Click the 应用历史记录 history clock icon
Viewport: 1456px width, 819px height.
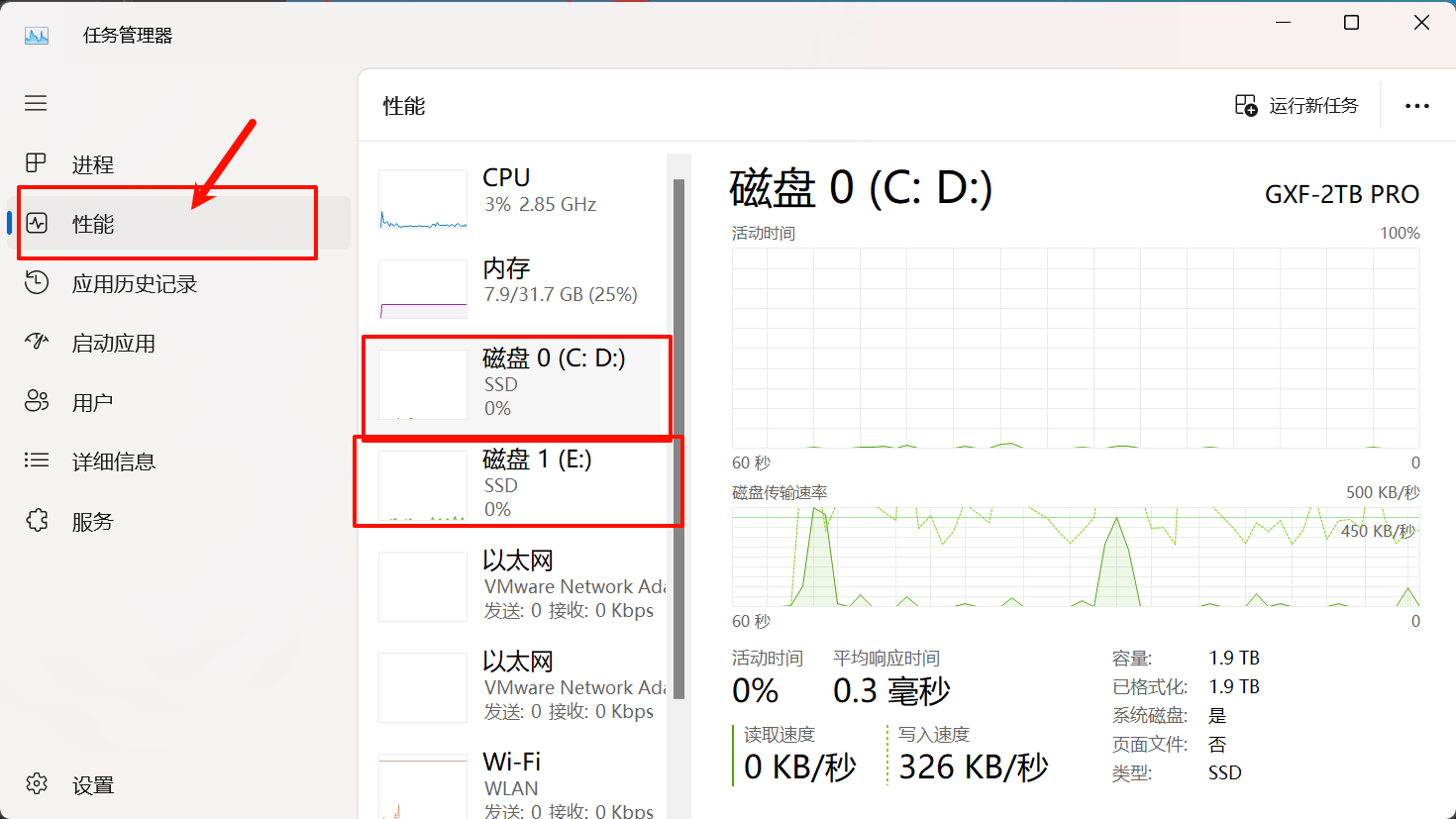click(37, 283)
